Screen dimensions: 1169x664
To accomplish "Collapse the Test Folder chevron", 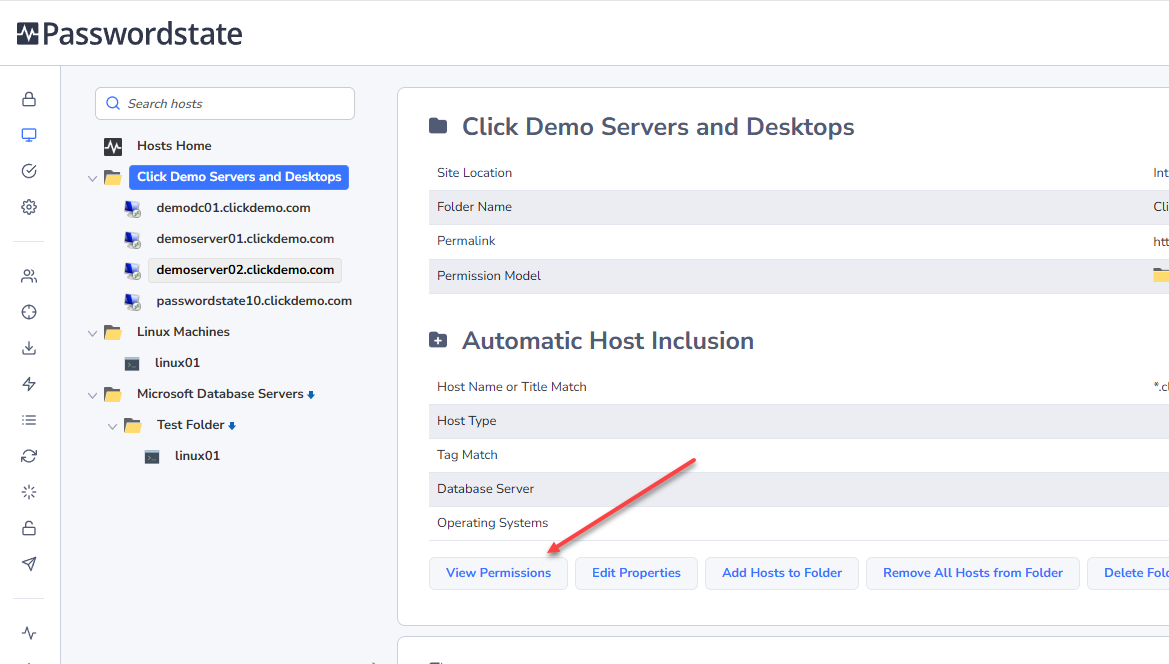I will (x=113, y=426).
